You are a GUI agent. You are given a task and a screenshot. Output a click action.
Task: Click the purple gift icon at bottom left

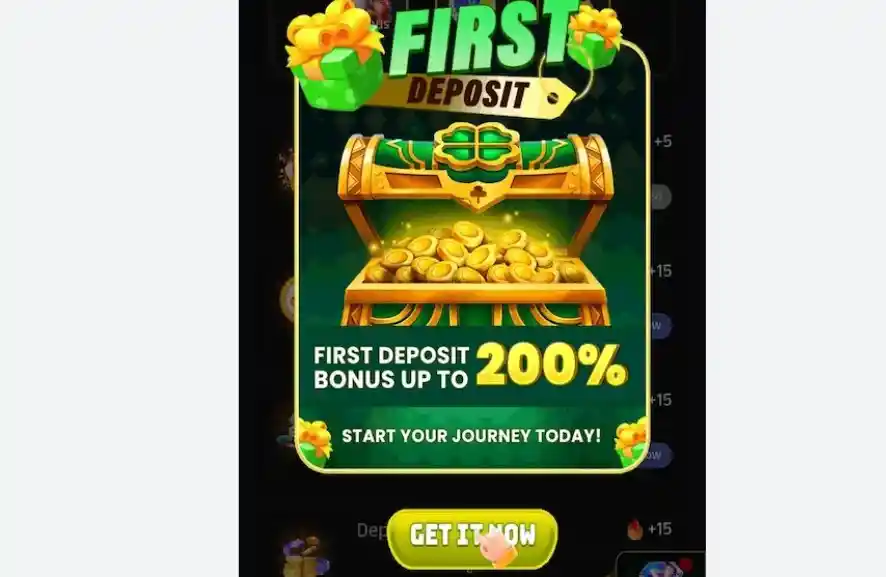point(305,557)
